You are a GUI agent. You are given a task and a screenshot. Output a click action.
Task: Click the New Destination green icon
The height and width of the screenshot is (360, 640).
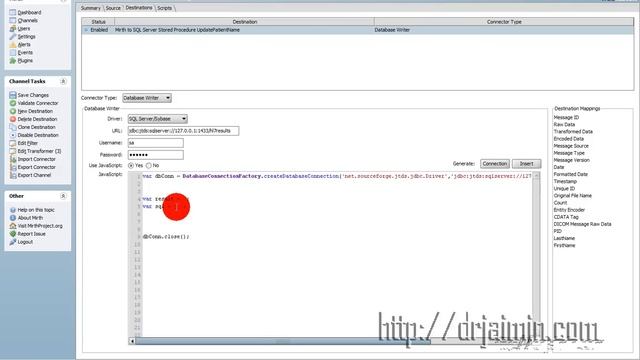click(x=13, y=111)
